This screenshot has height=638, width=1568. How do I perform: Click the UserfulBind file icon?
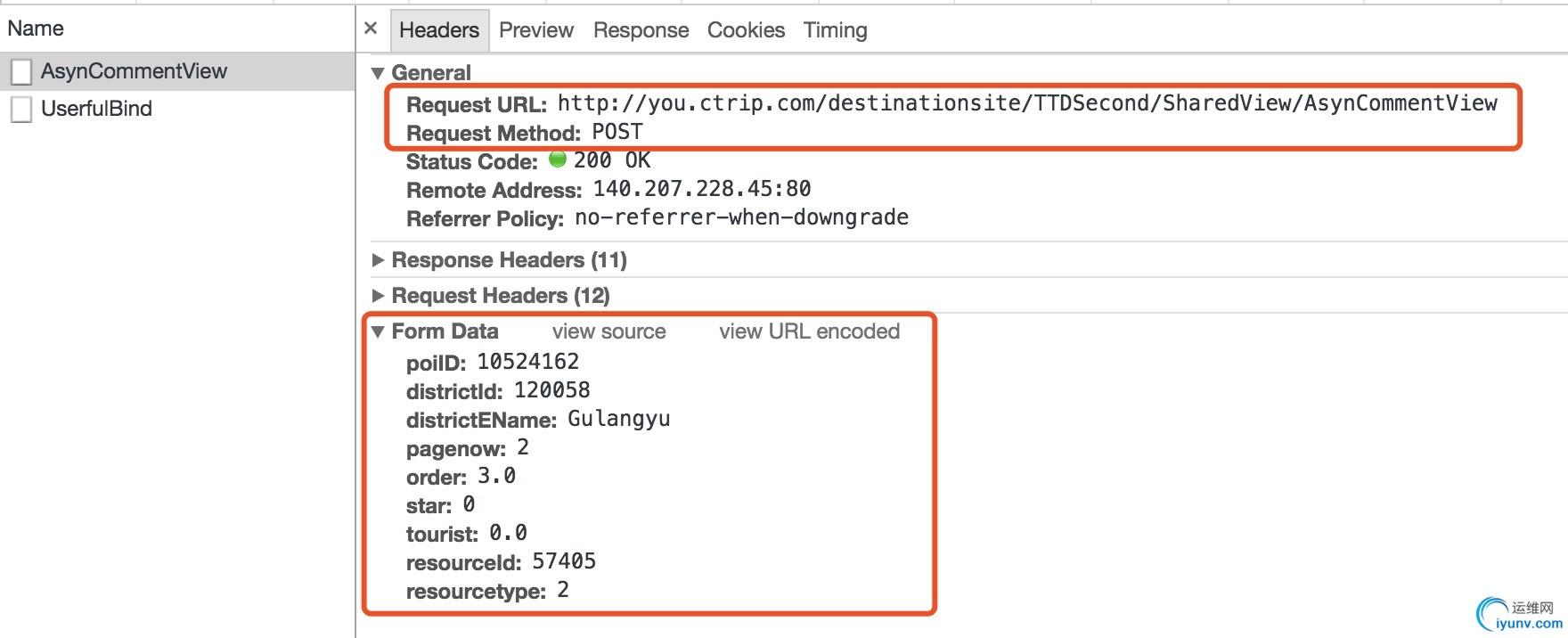[21, 109]
